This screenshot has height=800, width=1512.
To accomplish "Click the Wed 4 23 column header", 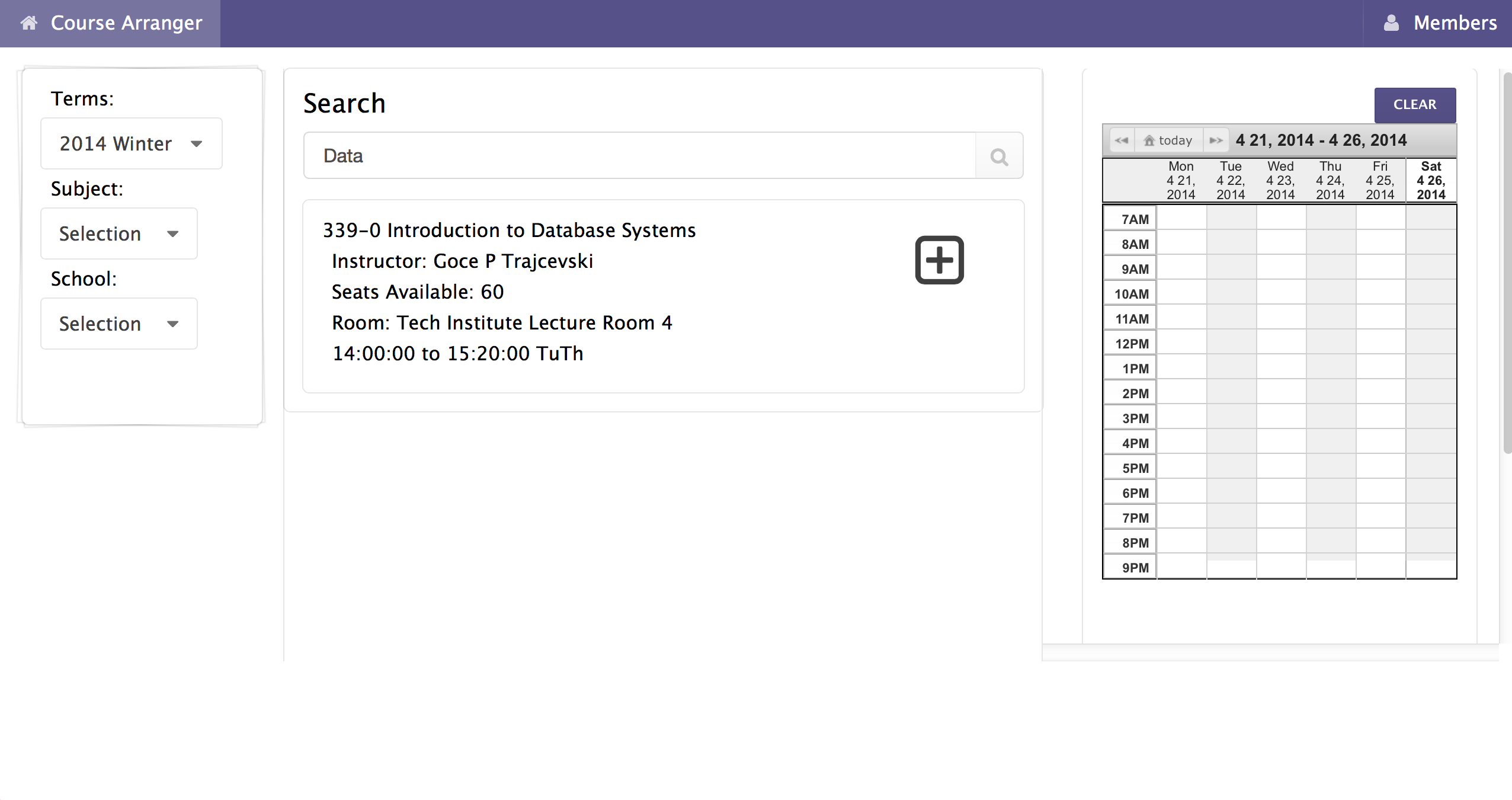I will pos(1280,180).
